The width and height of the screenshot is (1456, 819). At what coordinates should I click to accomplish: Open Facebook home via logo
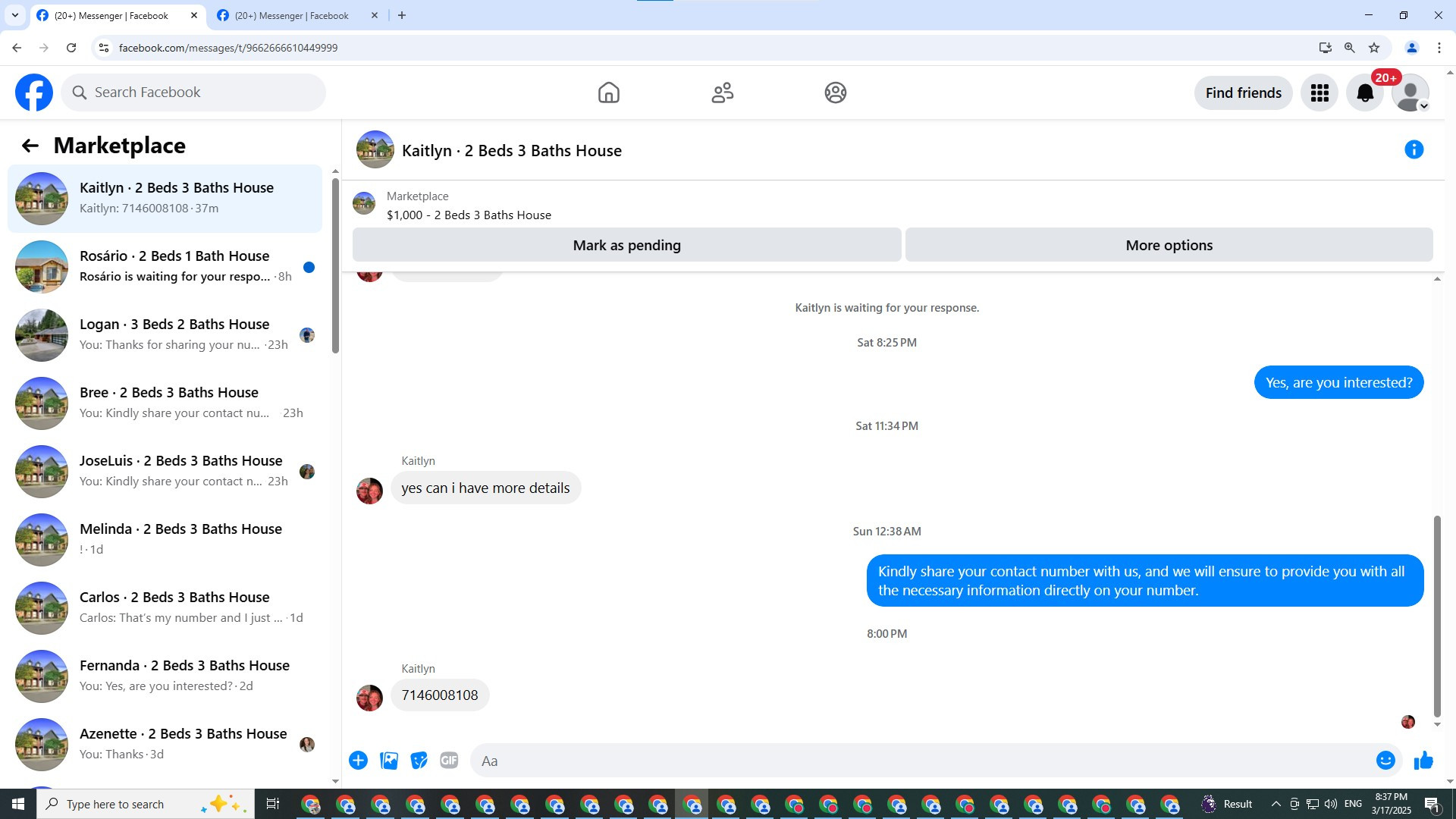(34, 93)
